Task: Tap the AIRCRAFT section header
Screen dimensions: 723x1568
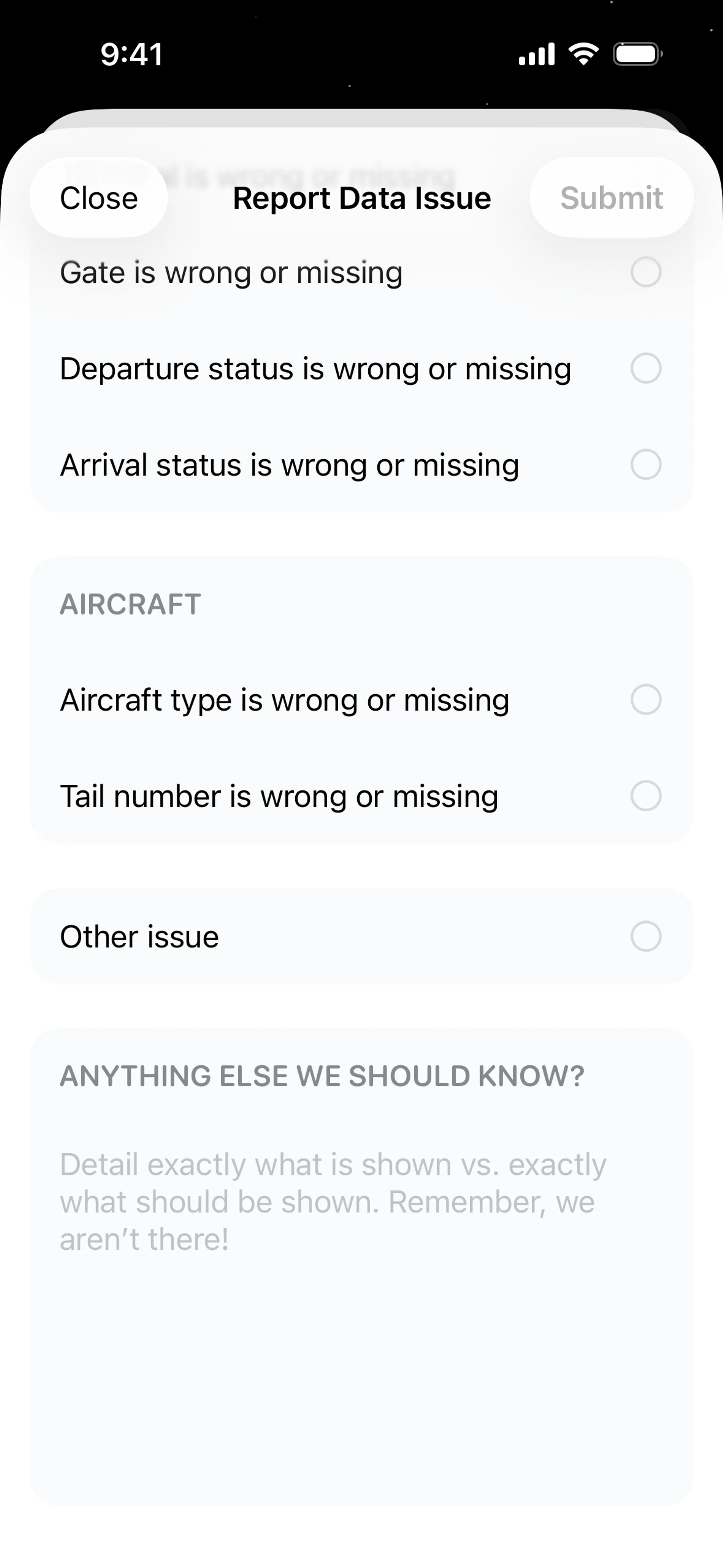Action: 130,604
